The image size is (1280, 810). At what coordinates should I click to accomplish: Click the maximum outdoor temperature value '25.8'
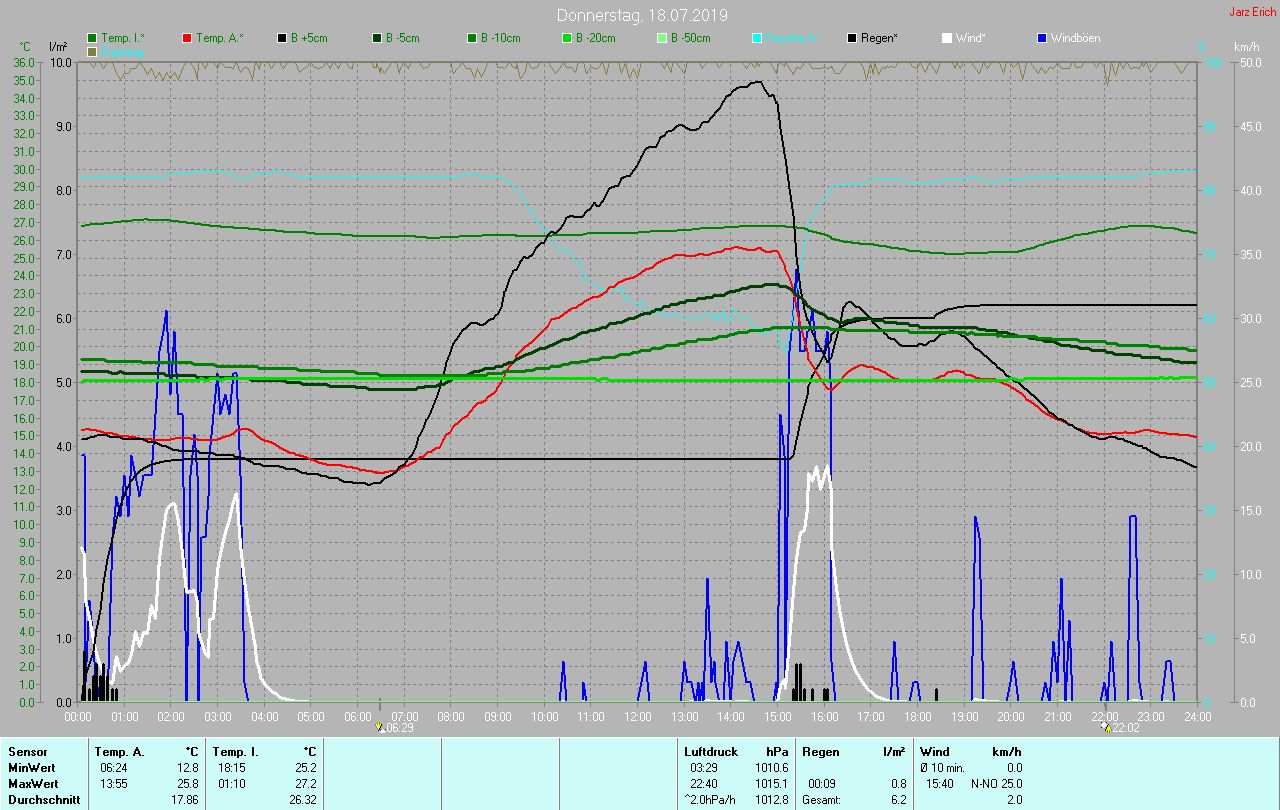[x=187, y=784]
